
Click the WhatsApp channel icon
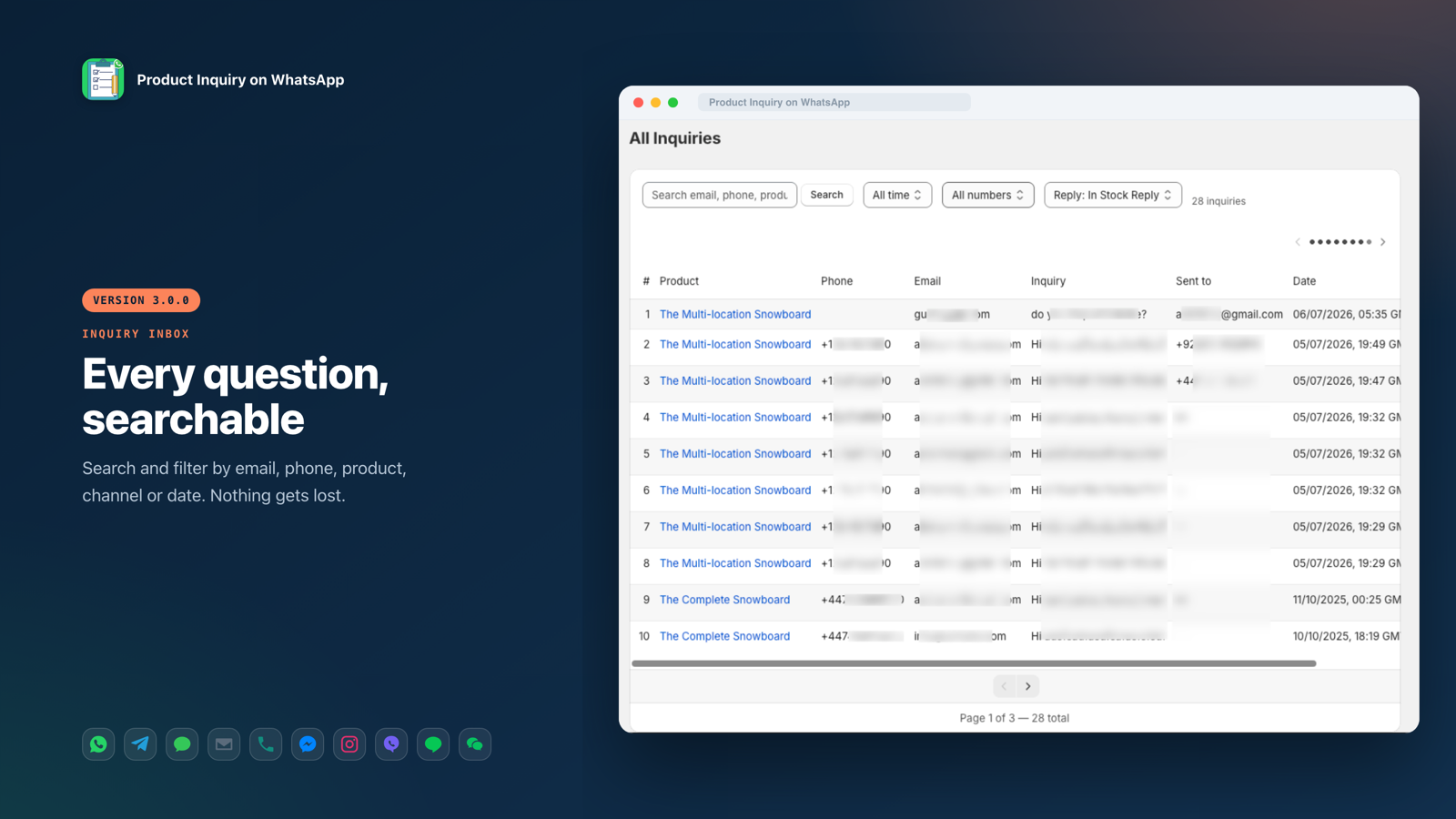(x=98, y=744)
